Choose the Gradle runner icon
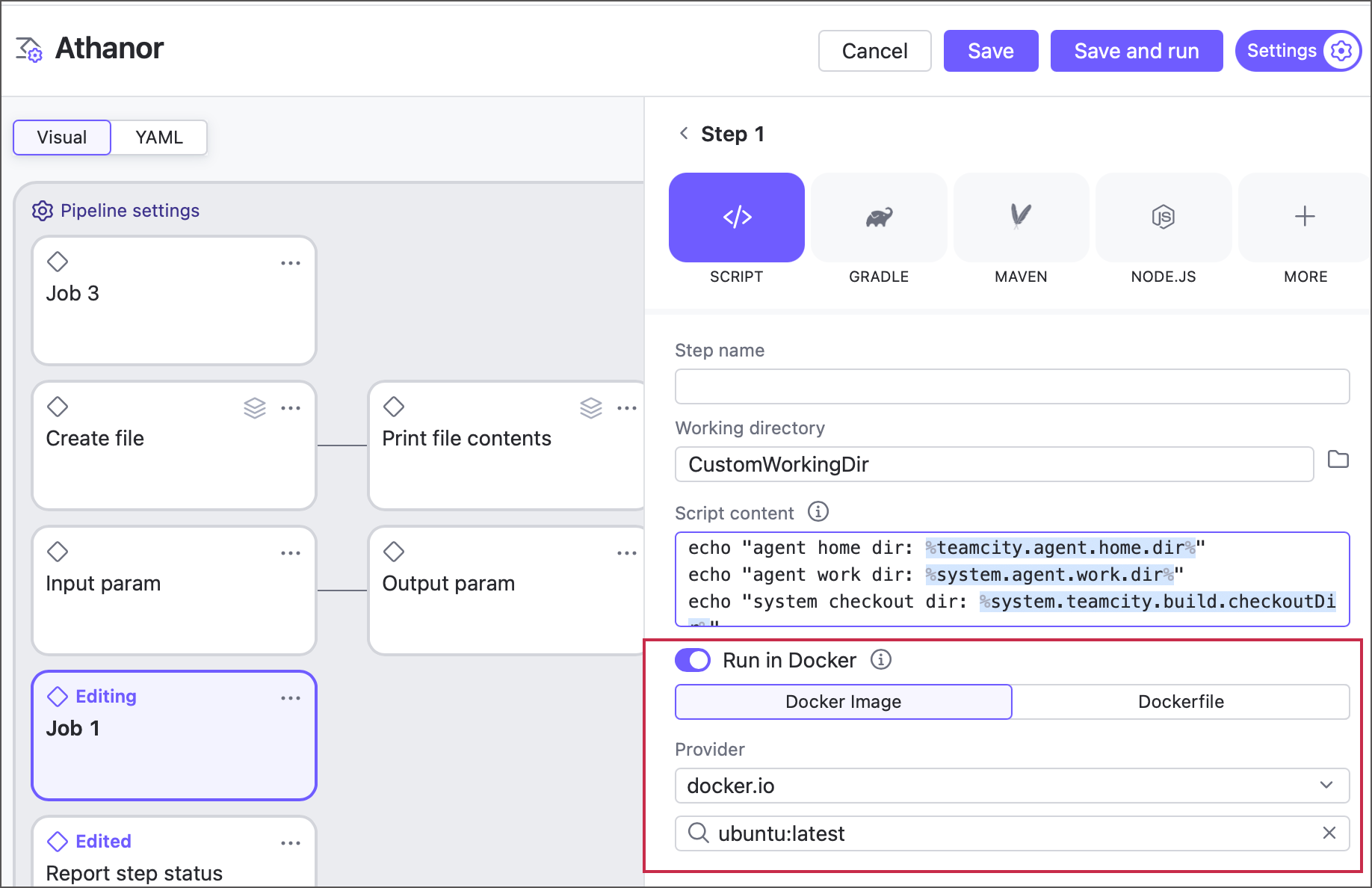The width and height of the screenshot is (1372, 888). point(879,218)
